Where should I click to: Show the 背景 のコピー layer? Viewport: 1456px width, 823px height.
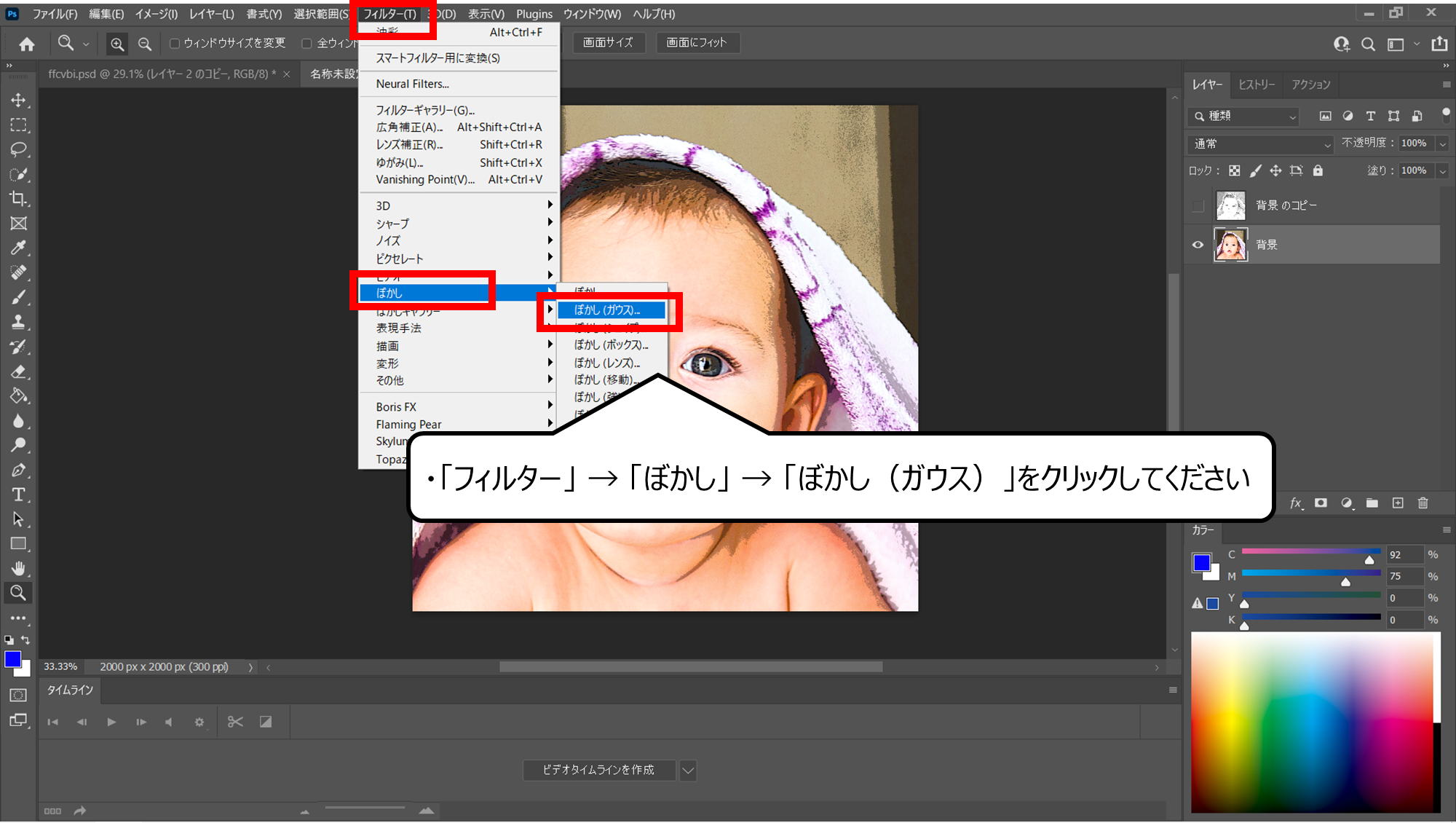coord(1198,206)
